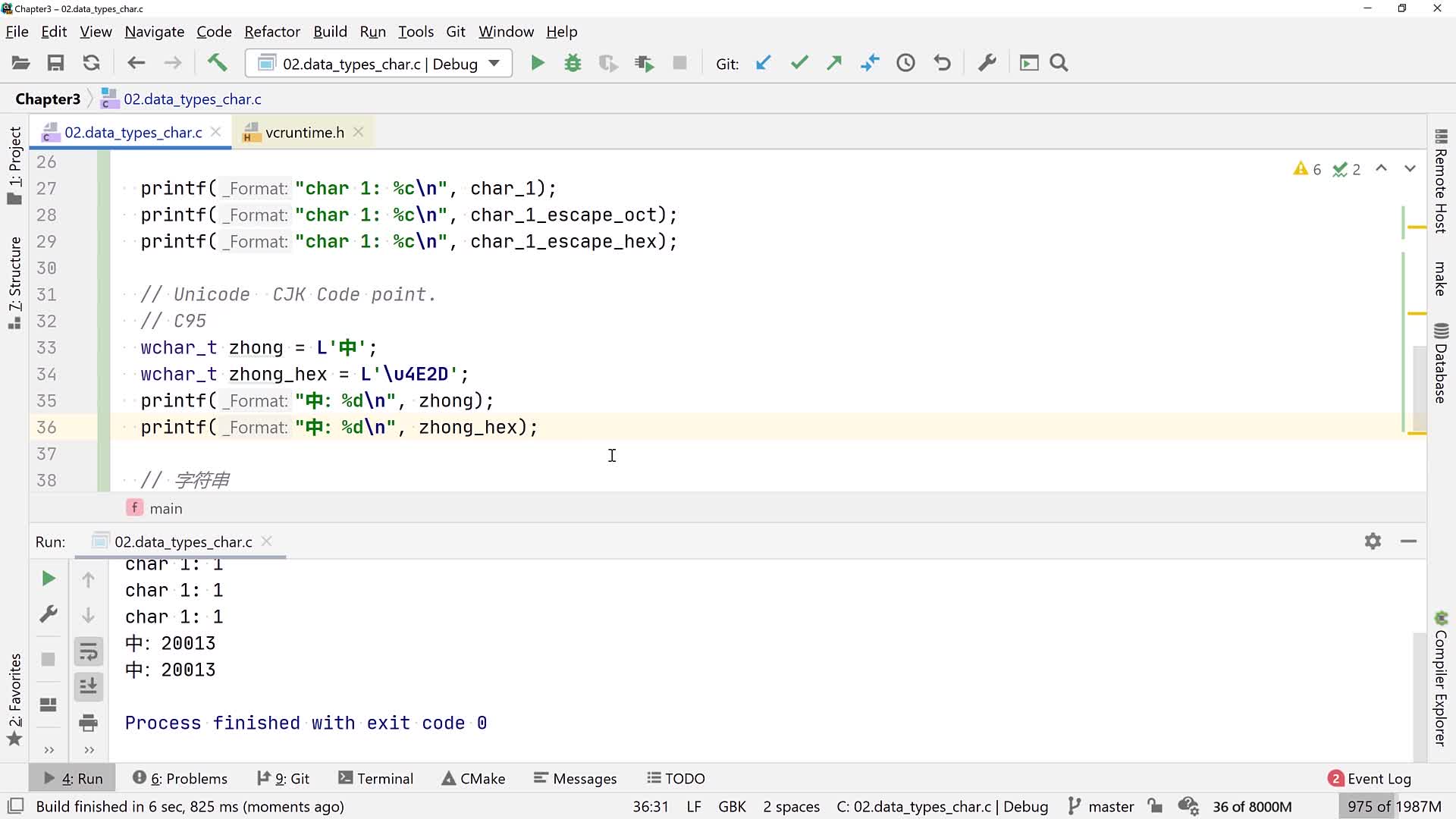
Task: Toggle the read-only lock icon in the status bar
Action: click(1155, 806)
